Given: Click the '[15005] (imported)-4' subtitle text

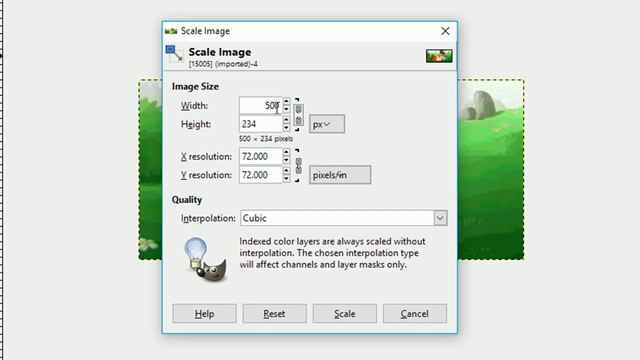Looking at the screenshot, I should click(223, 64).
